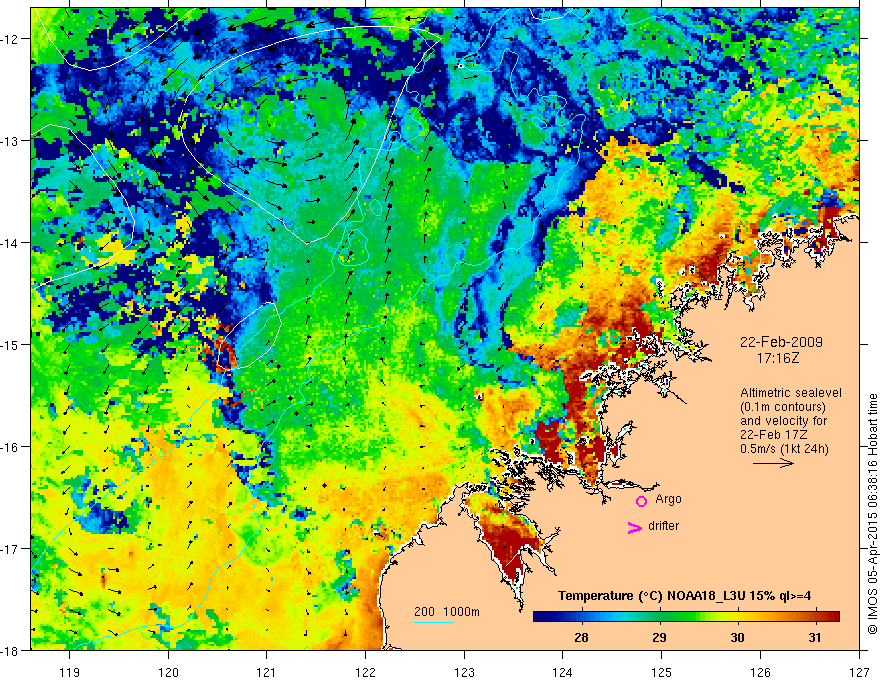Click the temperature color scale bar
The width and height of the screenshot is (880, 680).
686,616
